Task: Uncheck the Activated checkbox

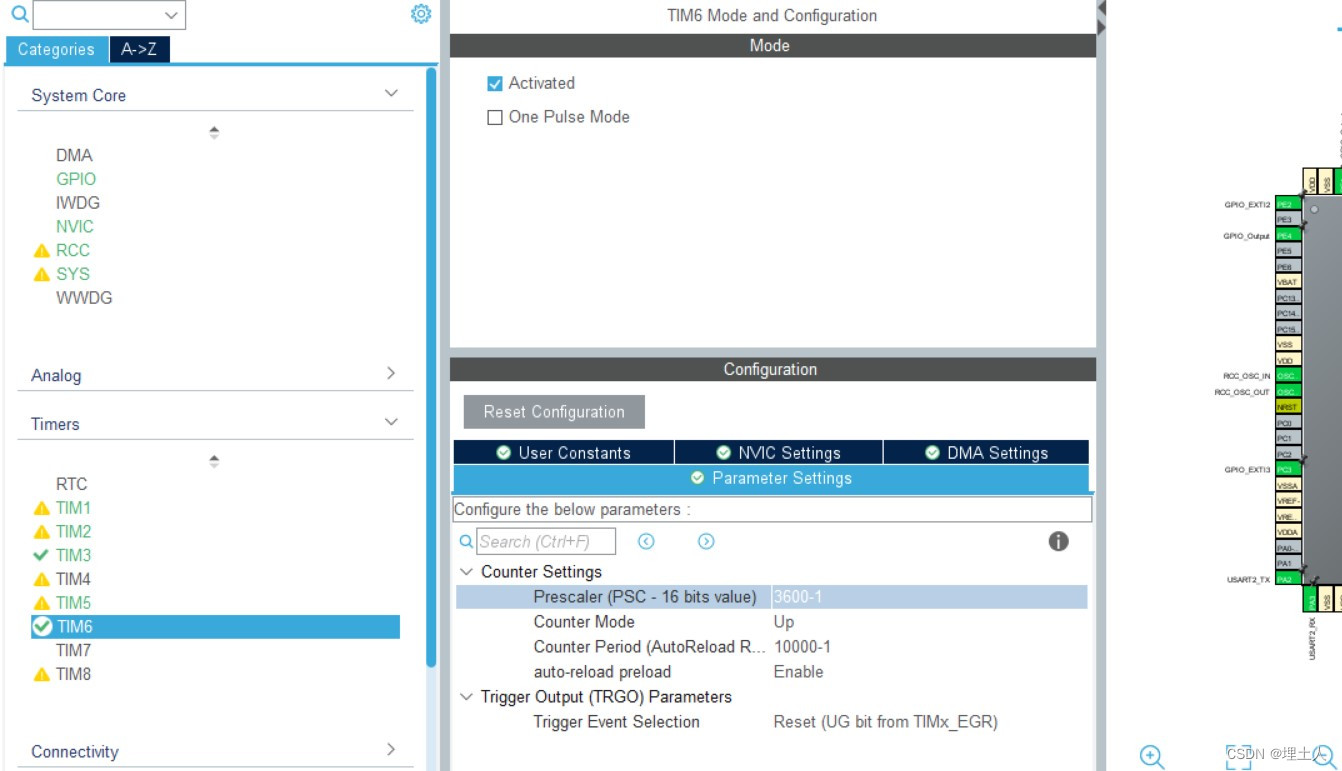Action: pyautogui.click(x=495, y=84)
